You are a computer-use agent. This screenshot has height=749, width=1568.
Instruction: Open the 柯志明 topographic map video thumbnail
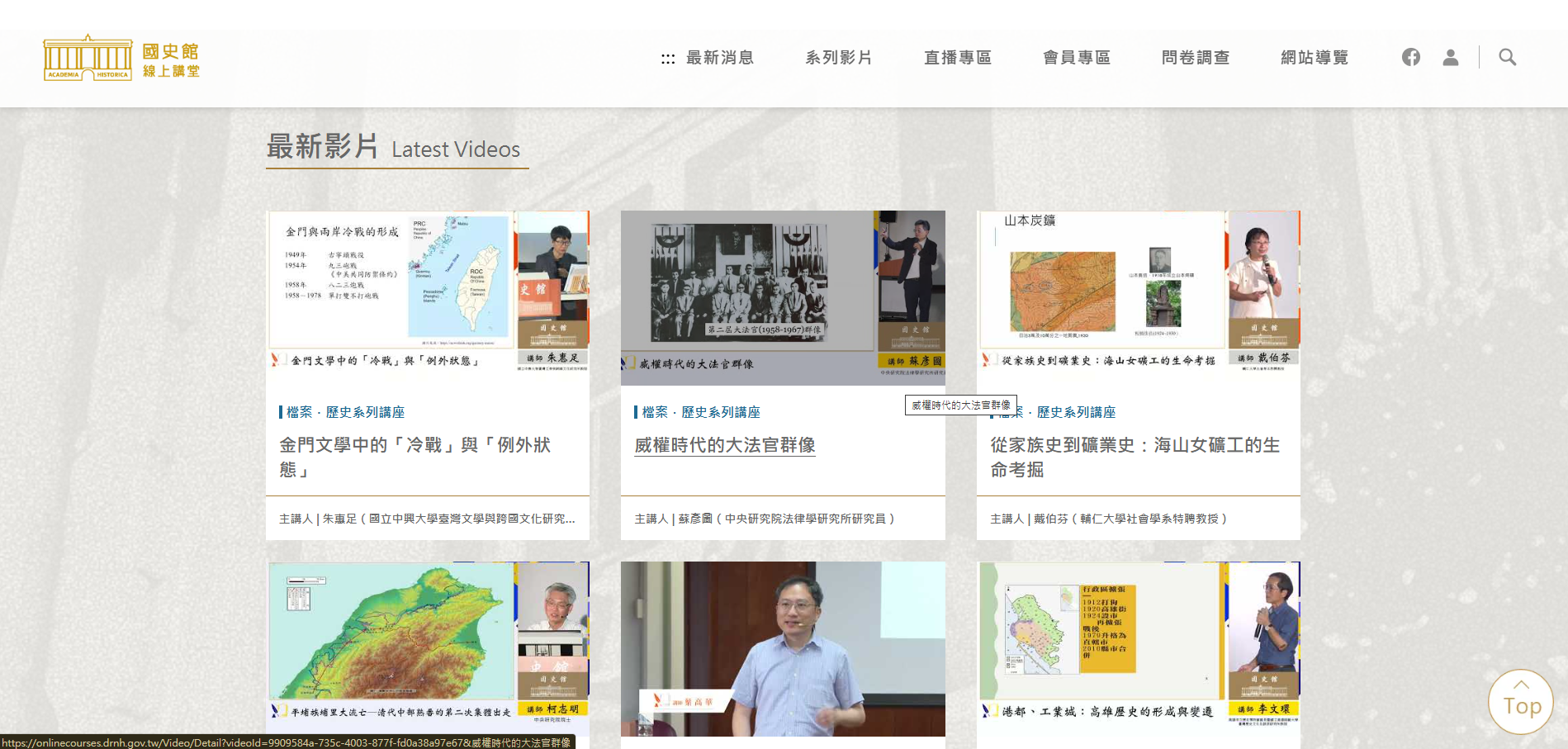pos(427,642)
